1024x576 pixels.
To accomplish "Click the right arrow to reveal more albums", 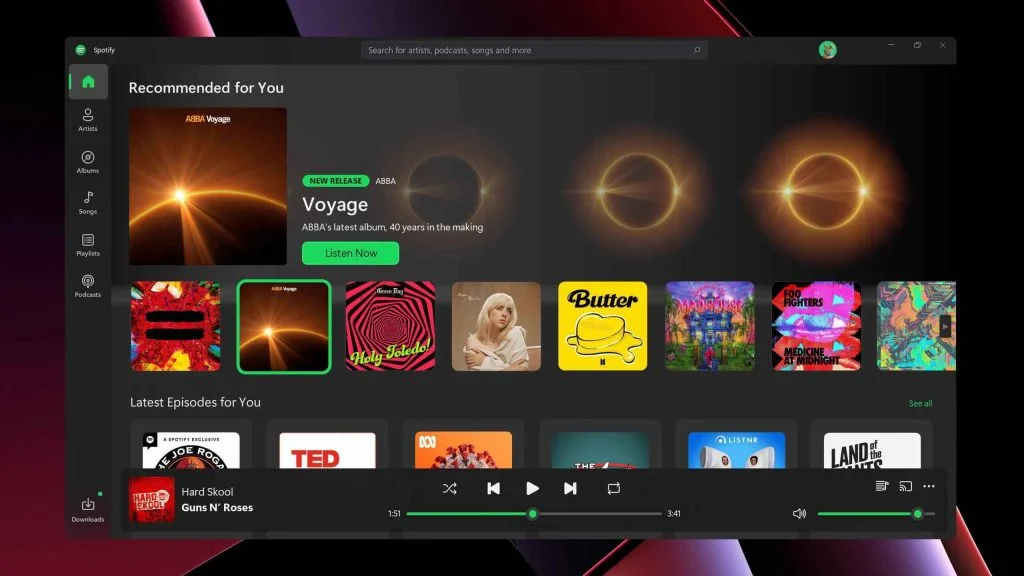I will (944, 326).
